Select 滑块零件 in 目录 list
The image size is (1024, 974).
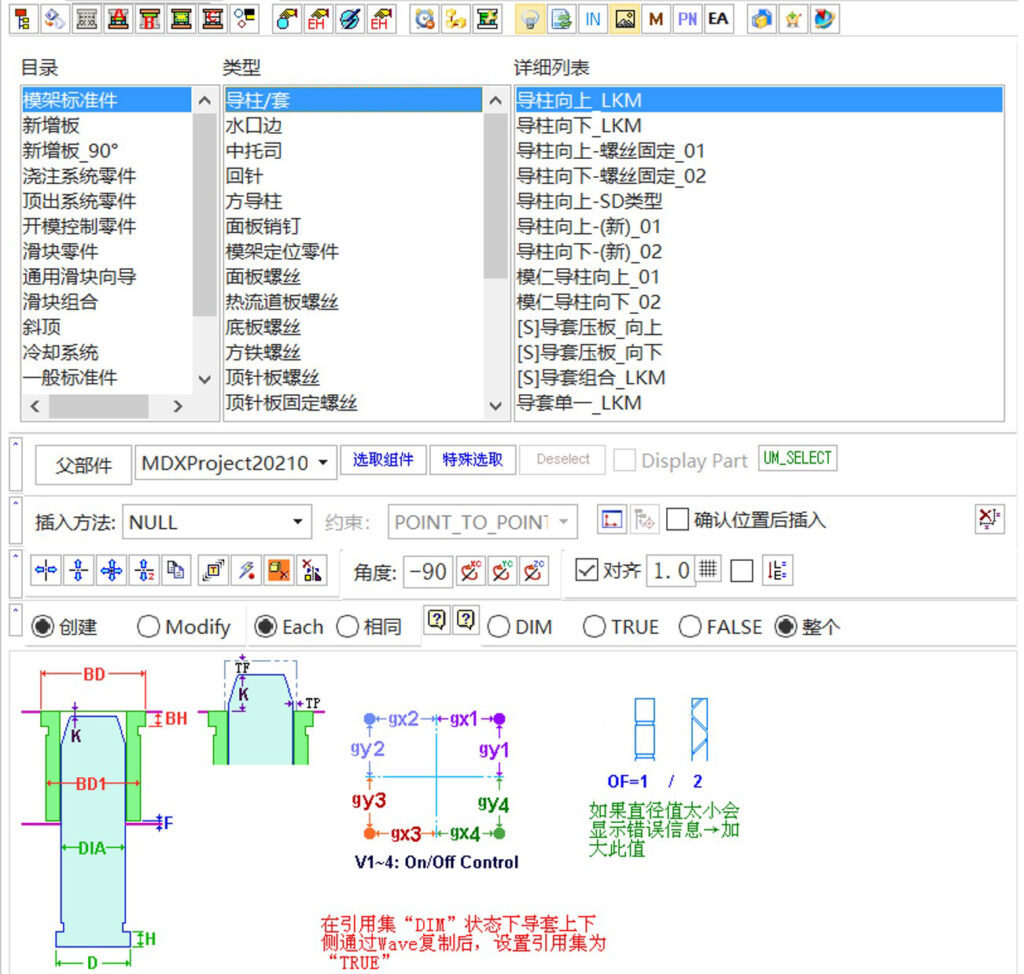coord(107,252)
